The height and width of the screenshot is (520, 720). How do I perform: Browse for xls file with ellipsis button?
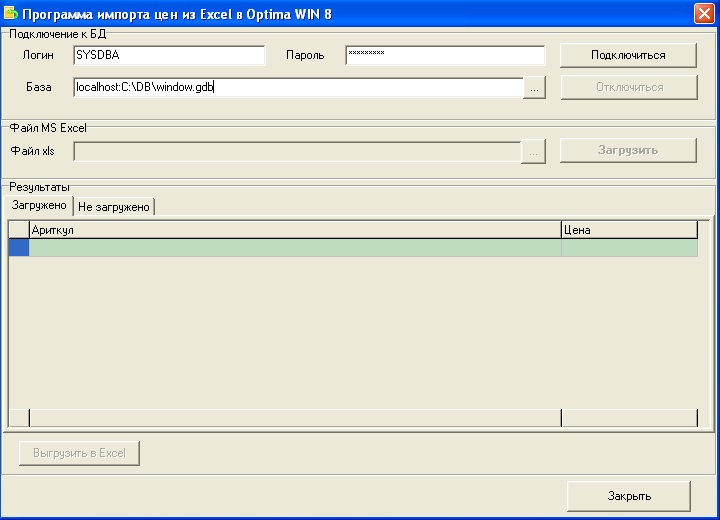(534, 152)
